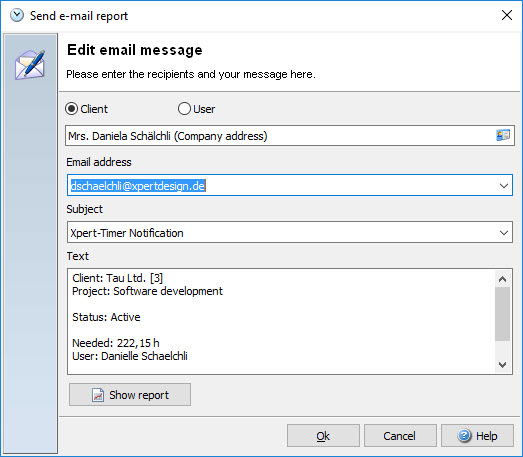This screenshot has height=457, width=523.
Task: Click the text area scroll up arrow
Action: [x=502, y=279]
